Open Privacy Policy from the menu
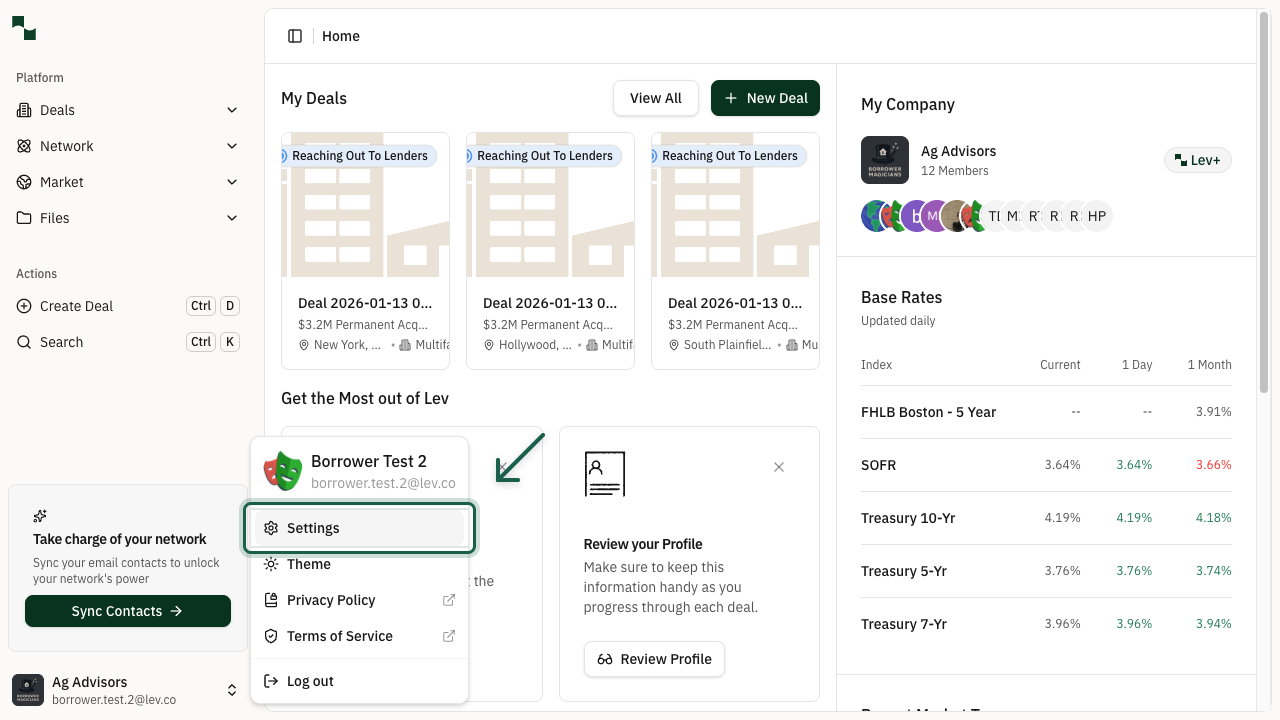 point(330,600)
